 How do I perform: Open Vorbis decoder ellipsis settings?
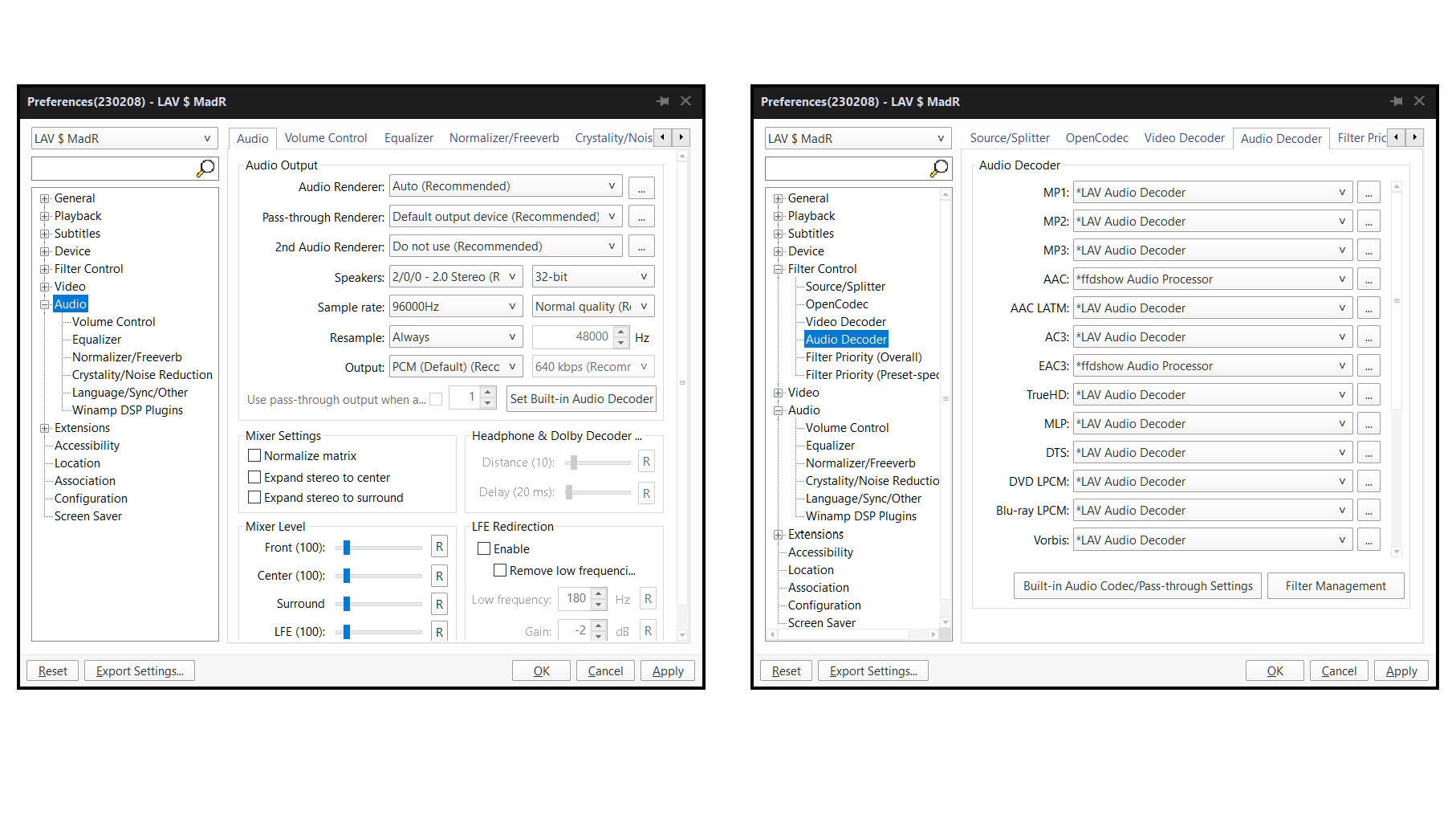[1369, 540]
